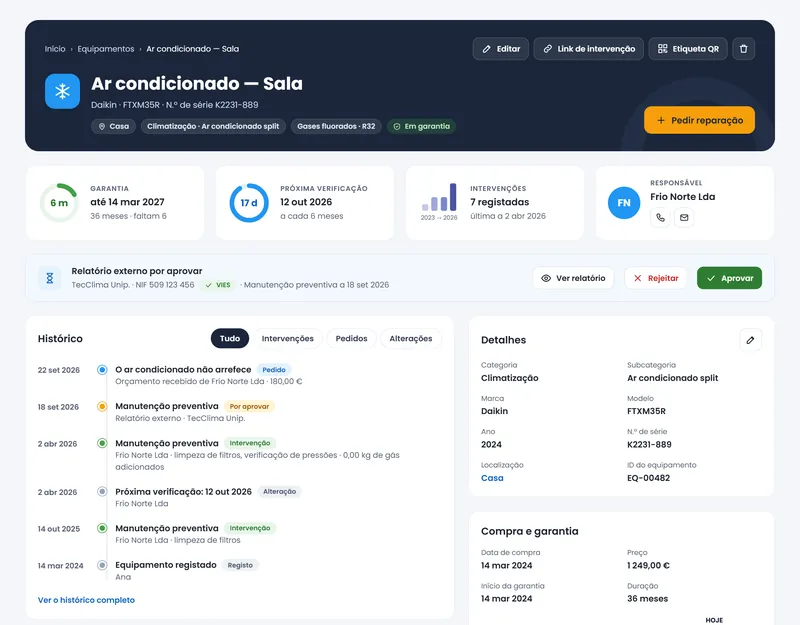The image size is (800, 625).
Task: Copy the Link de intervenção
Action: click(x=588, y=49)
